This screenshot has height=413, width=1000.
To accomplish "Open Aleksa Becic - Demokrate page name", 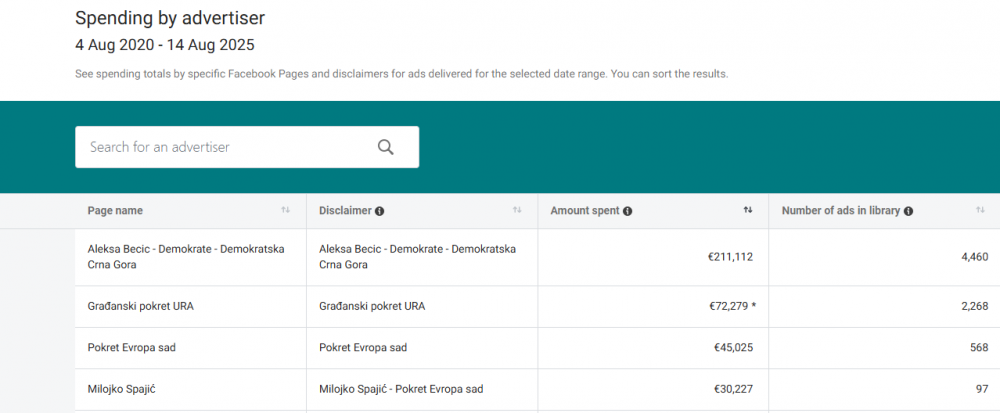I will 186,257.
